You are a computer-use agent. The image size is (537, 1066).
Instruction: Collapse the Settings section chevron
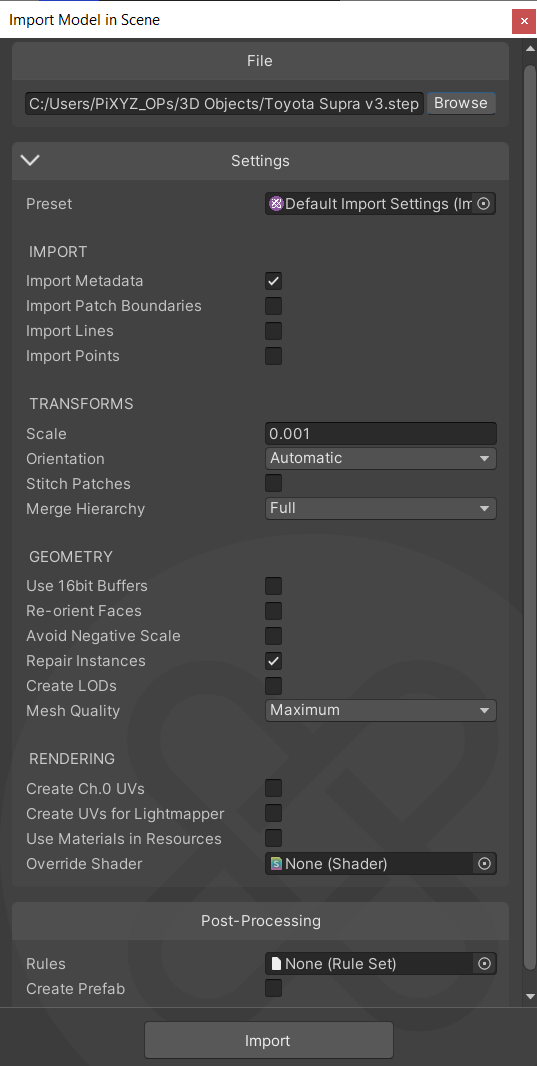point(31,160)
